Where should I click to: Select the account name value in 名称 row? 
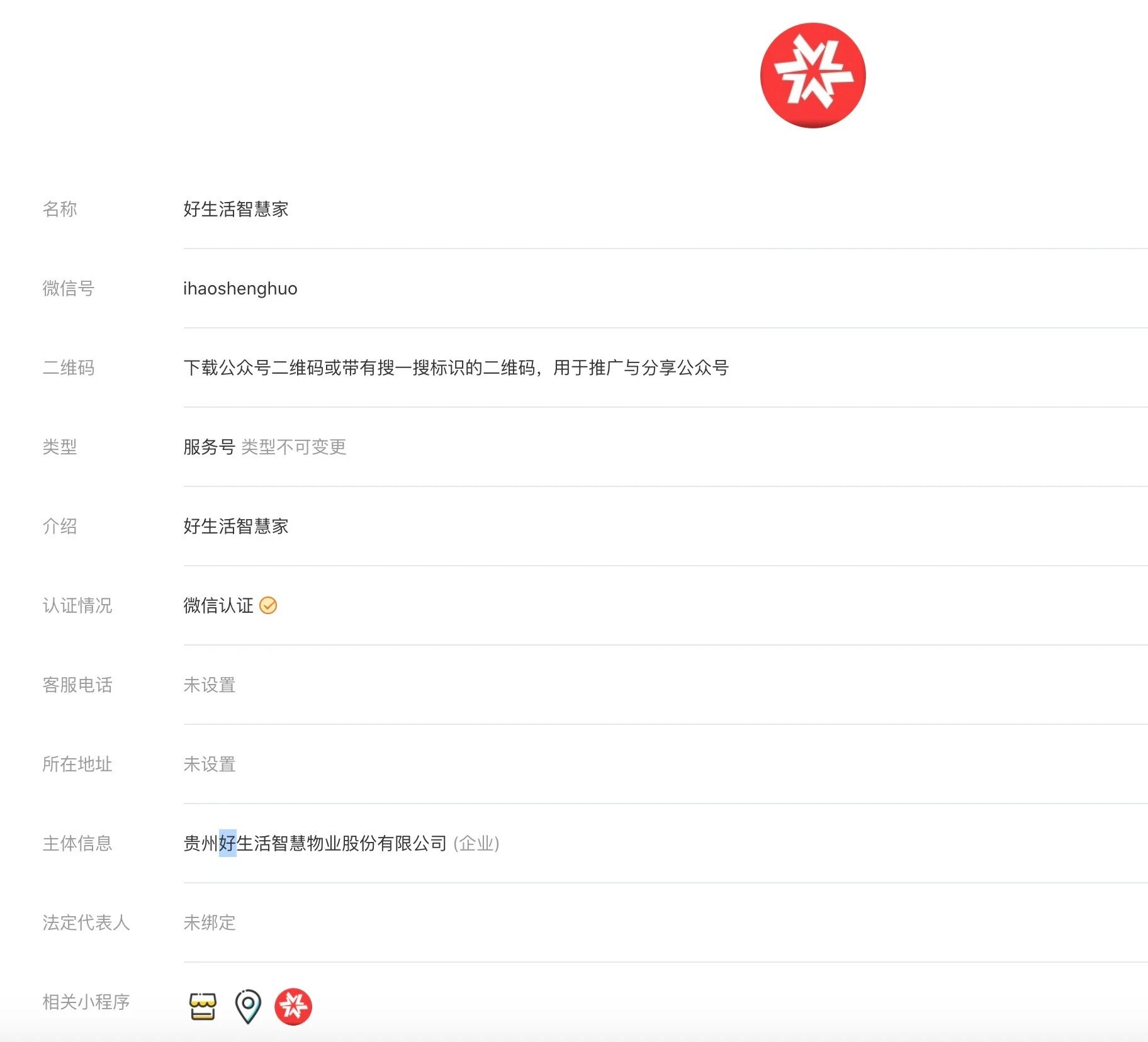[236, 209]
